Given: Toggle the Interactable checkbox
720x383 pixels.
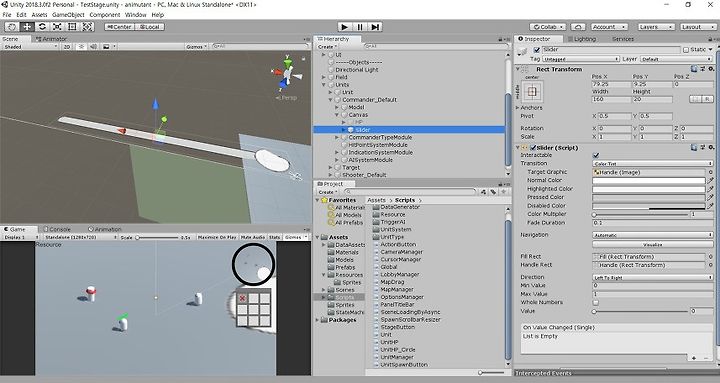Looking at the screenshot, I should click(596, 156).
